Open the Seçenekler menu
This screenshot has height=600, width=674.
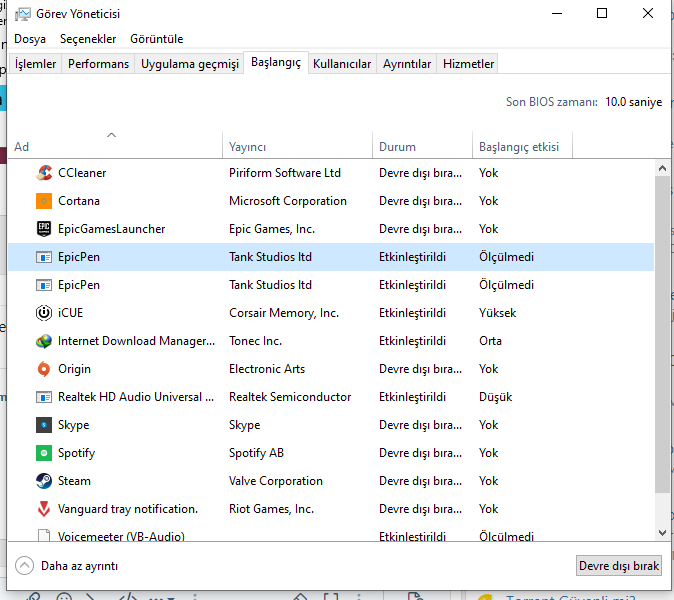tap(88, 39)
